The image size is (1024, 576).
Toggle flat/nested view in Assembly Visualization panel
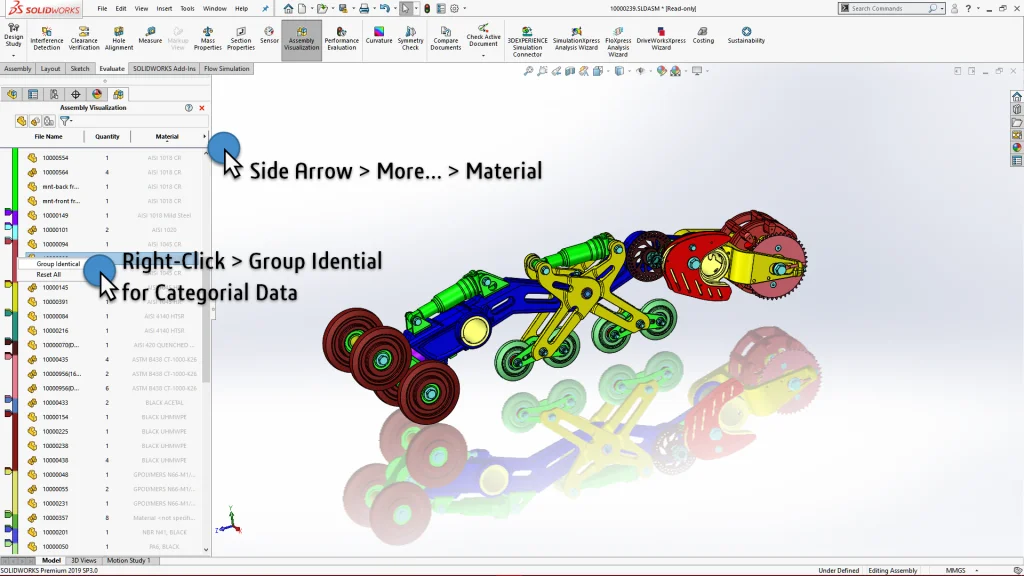21,121
